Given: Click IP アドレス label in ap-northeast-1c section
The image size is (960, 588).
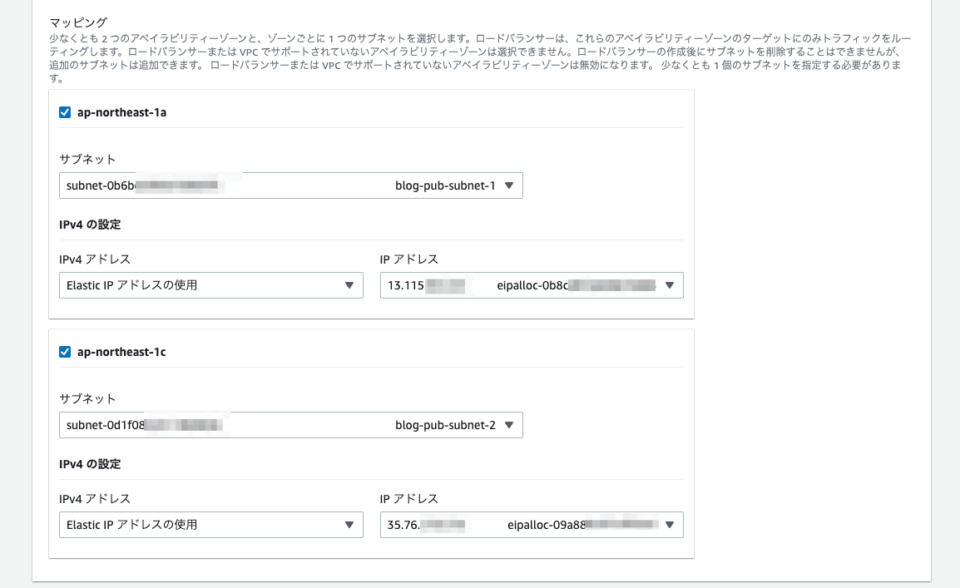Looking at the screenshot, I should pyautogui.click(x=409, y=499).
